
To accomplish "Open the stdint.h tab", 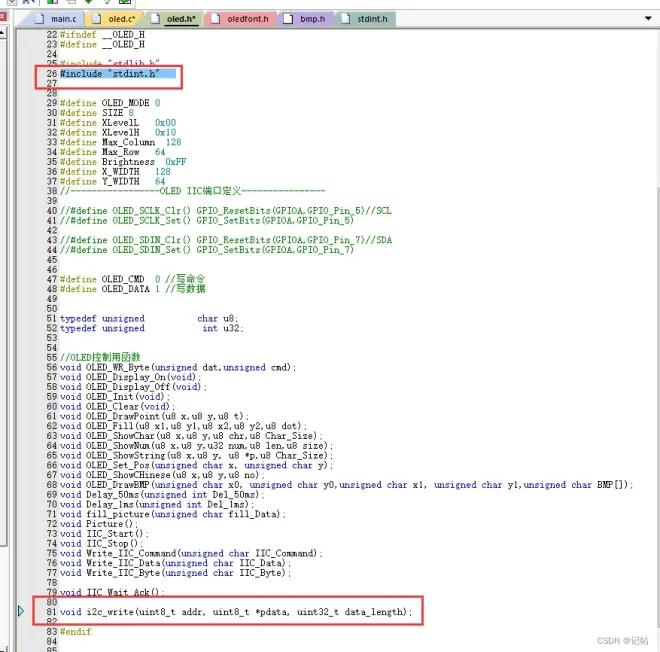I will coord(364,18).
